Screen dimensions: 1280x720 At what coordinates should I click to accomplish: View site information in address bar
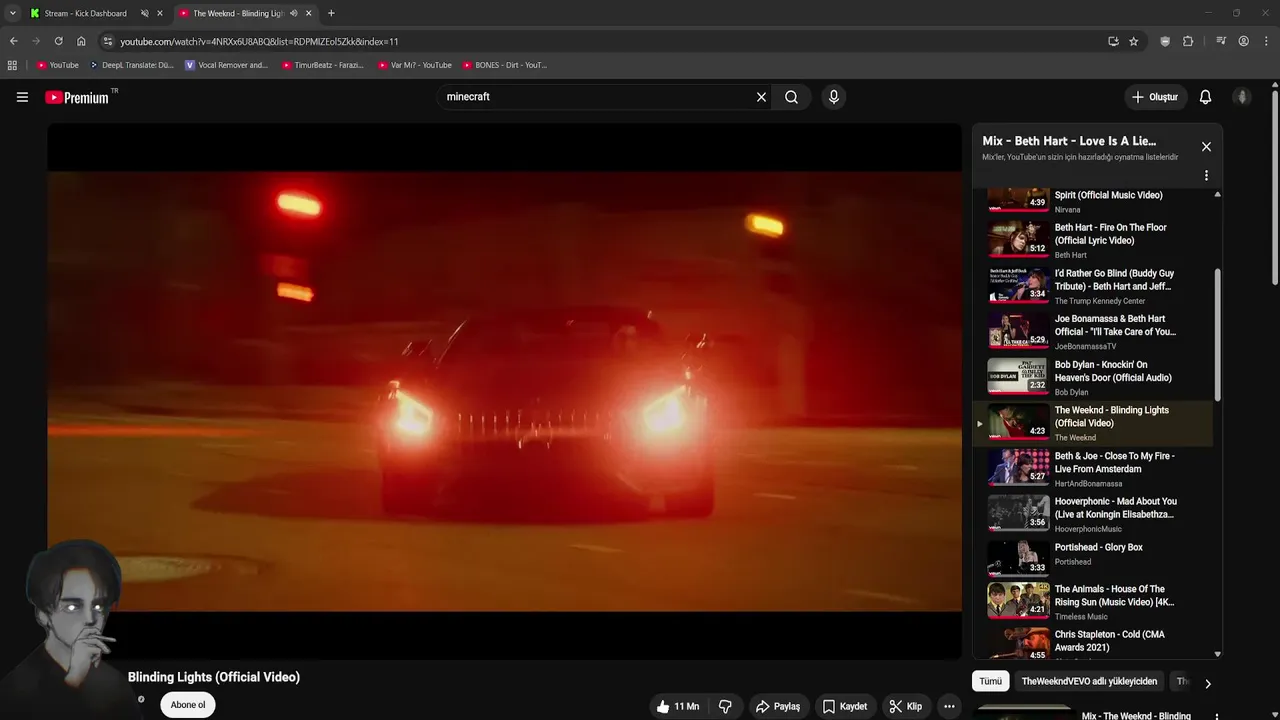tap(108, 41)
